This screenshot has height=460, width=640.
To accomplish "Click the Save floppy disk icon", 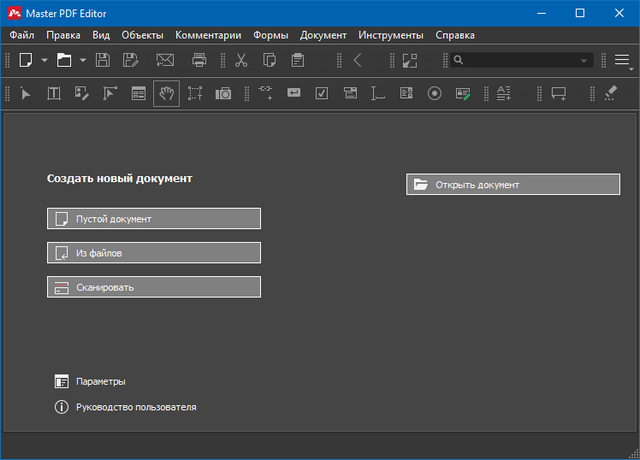I will pos(102,60).
